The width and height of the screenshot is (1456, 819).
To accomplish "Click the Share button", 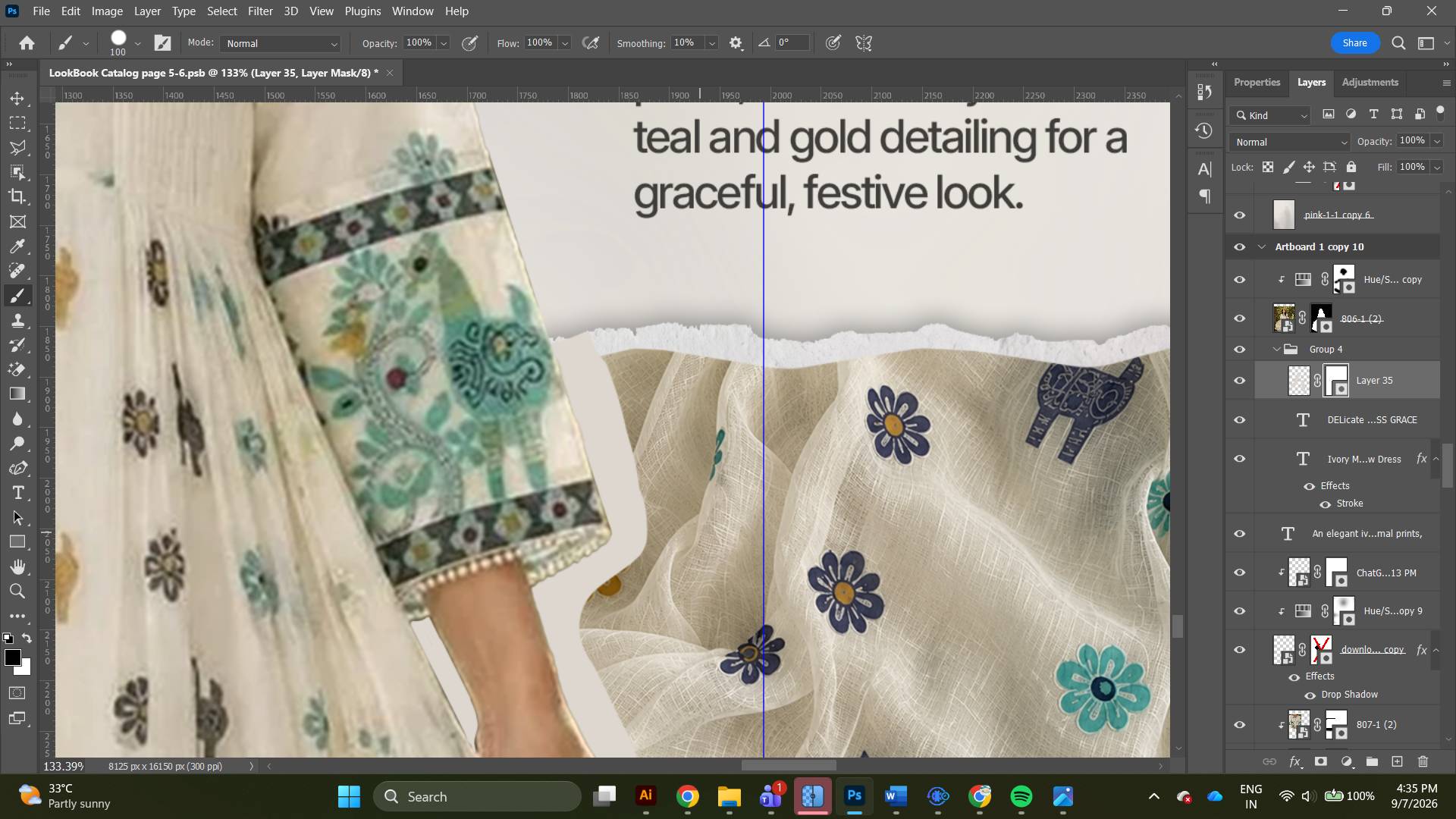I will click(1354, 43).
